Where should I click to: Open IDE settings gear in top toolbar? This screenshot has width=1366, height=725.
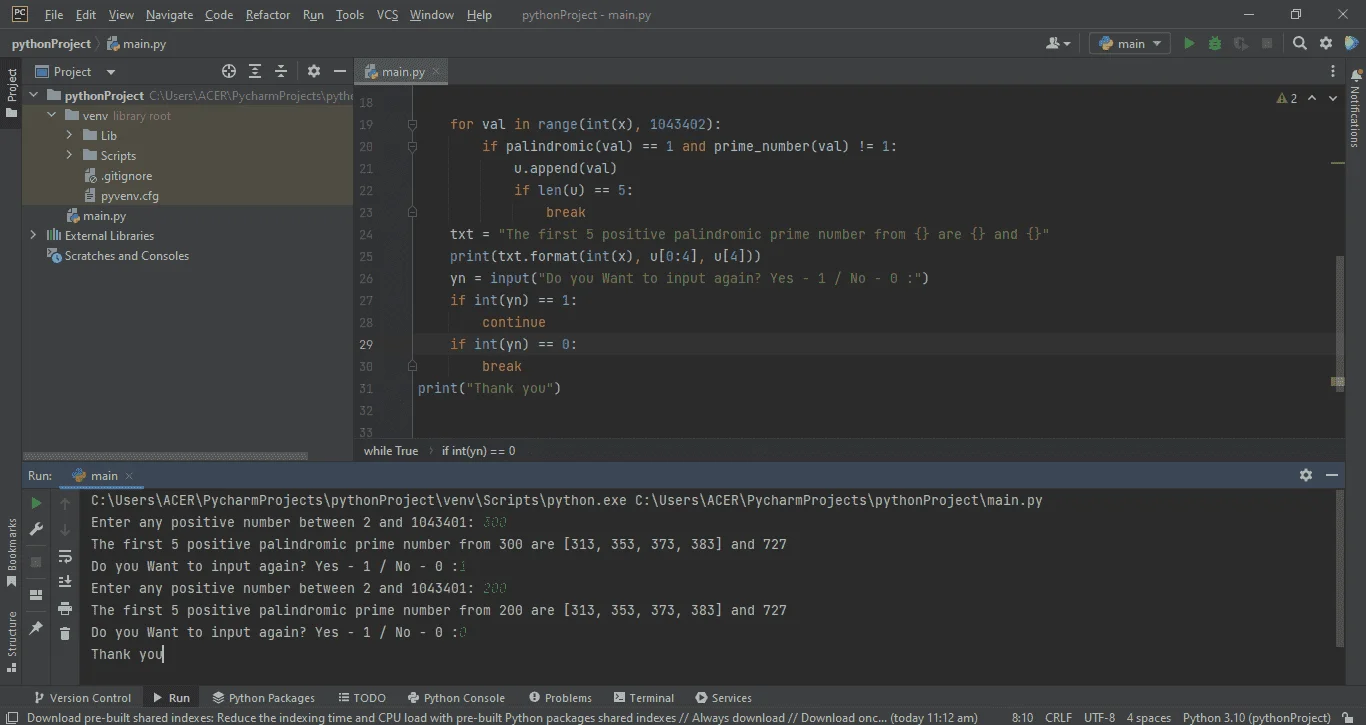pos(1326,43)
